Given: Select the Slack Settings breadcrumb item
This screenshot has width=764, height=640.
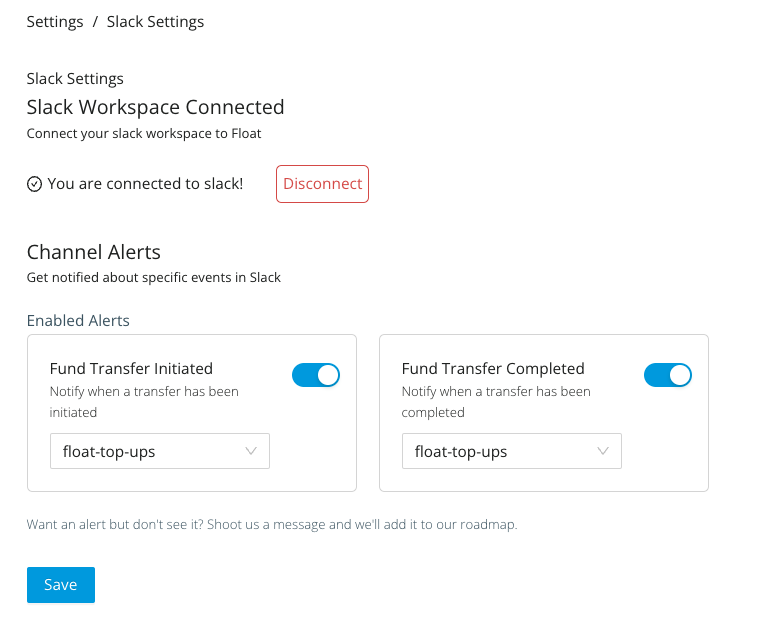Looking at the screenshot, I should coord(155,22).
